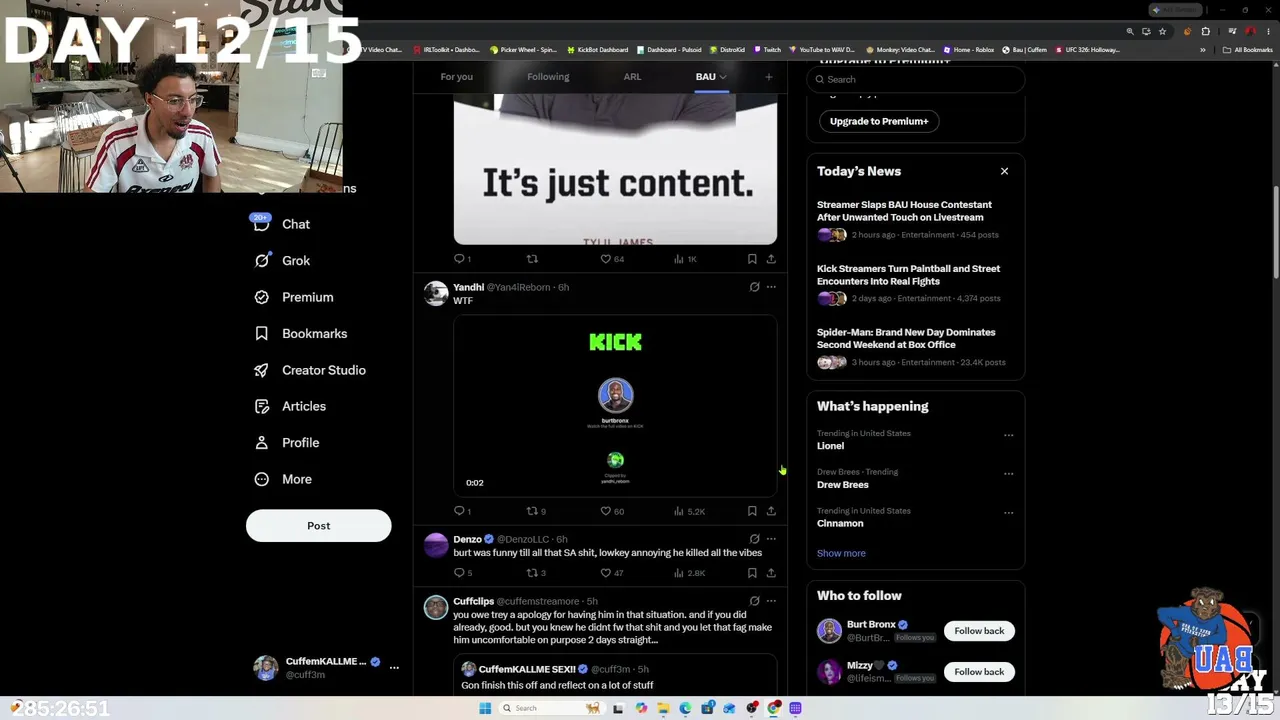Click Upgrade to Premium+
This screenshot has width=1280, height=720.
(x=879, y=121)
